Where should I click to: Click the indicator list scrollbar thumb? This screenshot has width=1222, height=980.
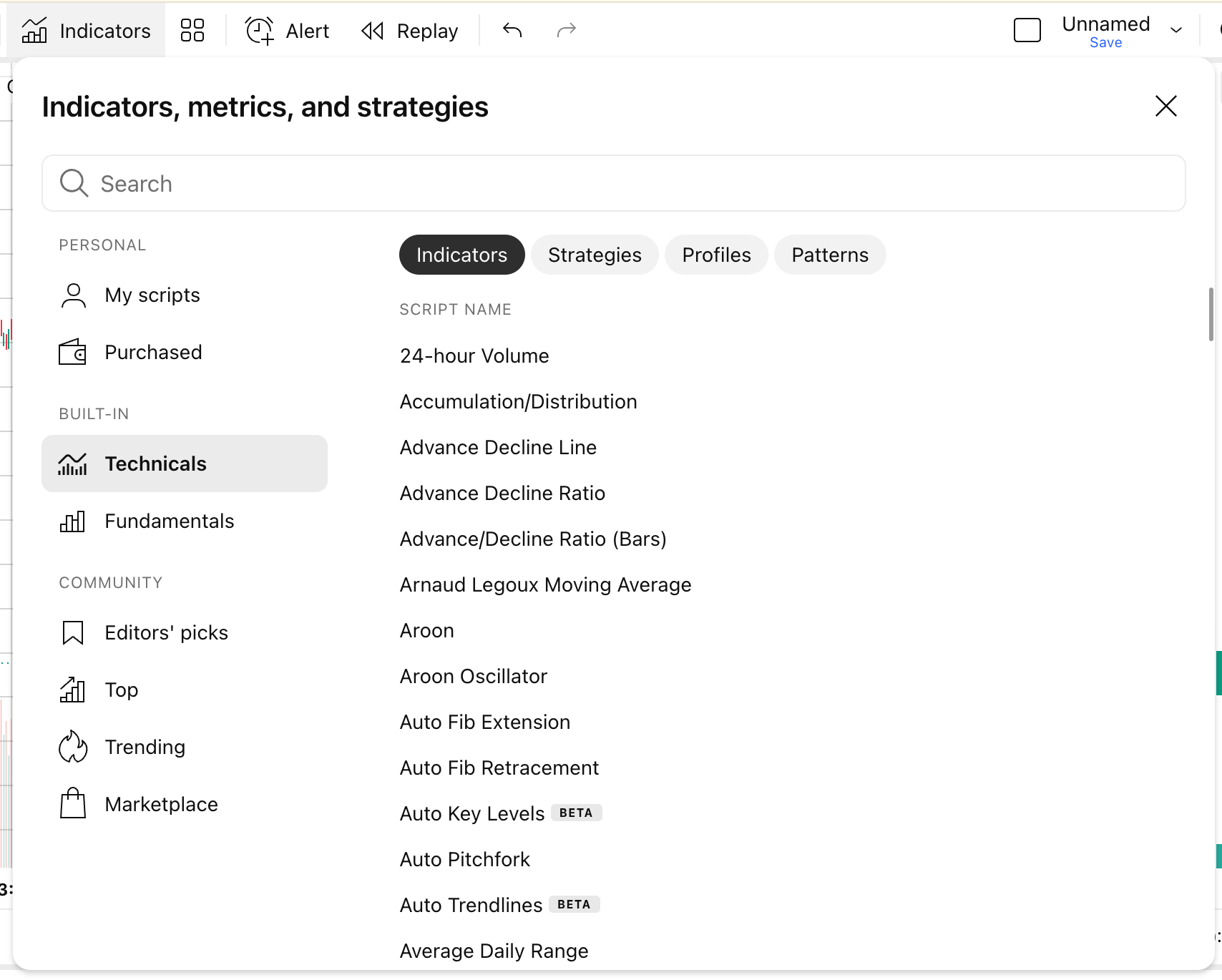tap(1211, 314)
